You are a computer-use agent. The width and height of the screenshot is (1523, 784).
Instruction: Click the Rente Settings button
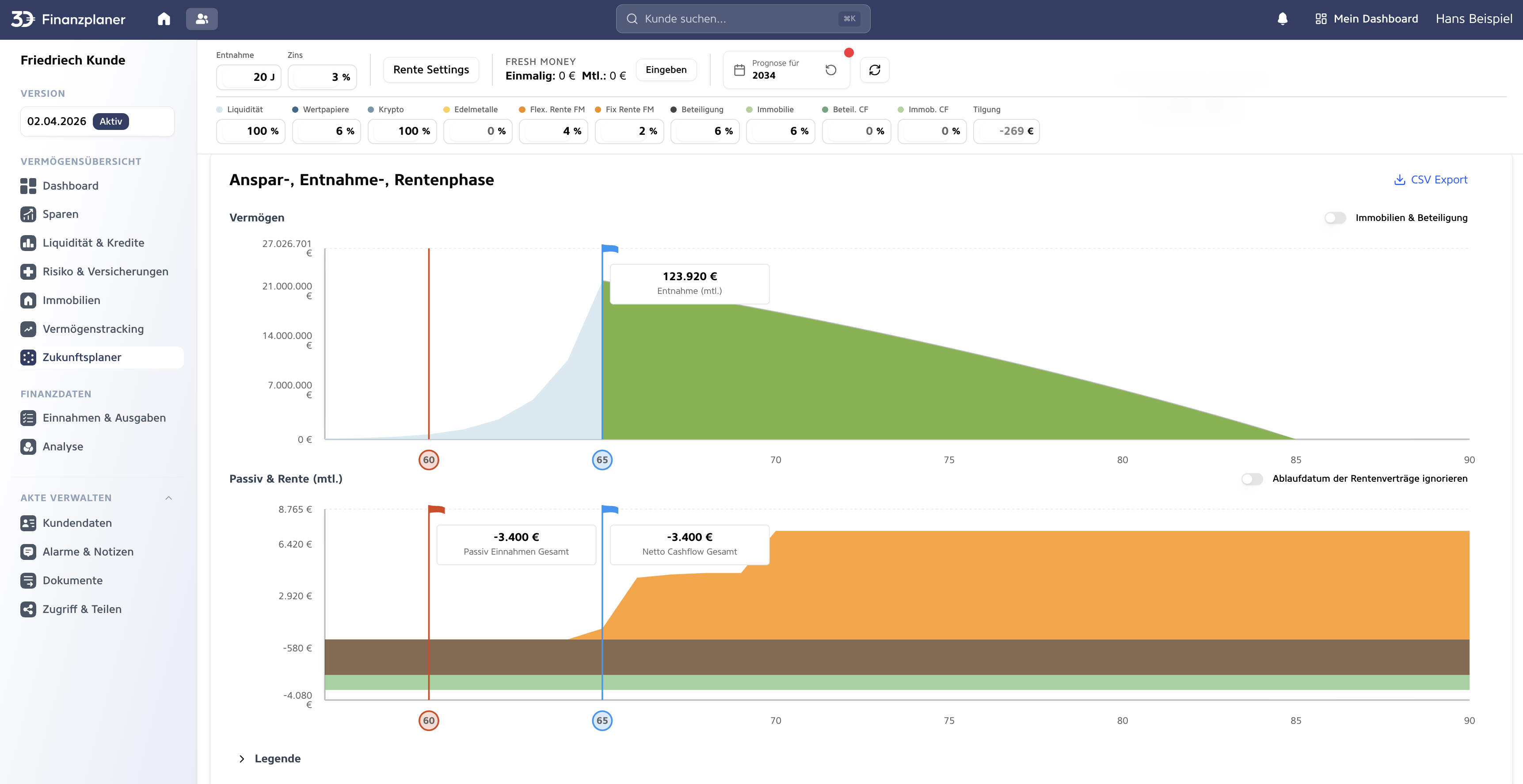tap(430, 69)
